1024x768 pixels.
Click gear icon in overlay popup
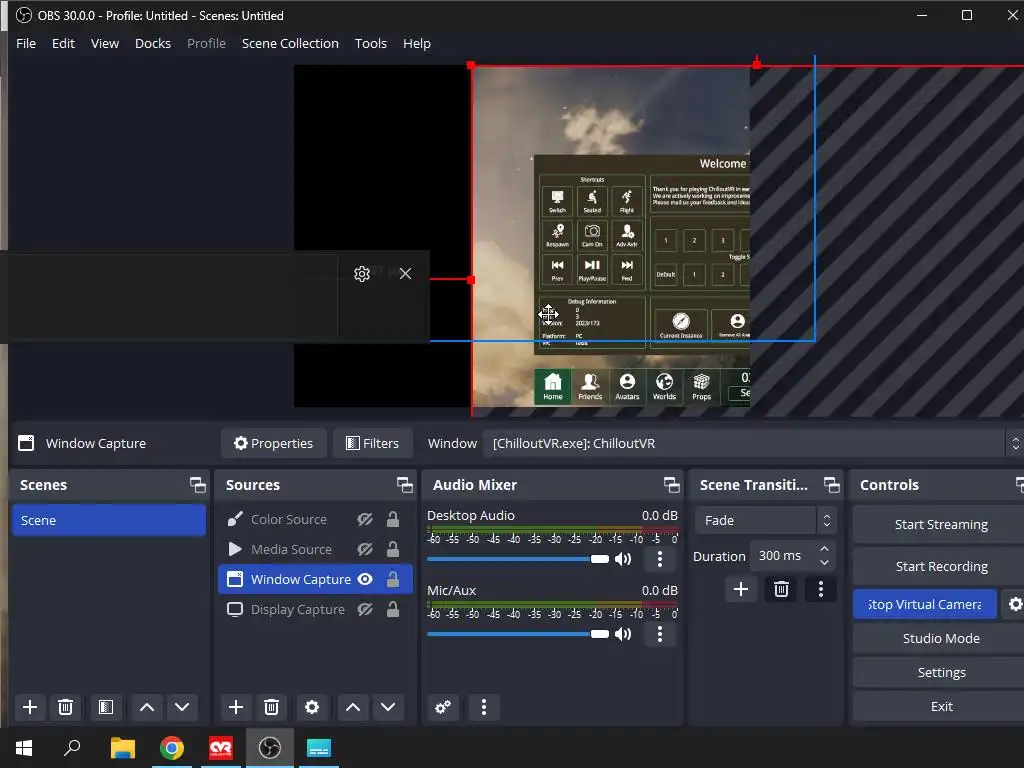362,274
